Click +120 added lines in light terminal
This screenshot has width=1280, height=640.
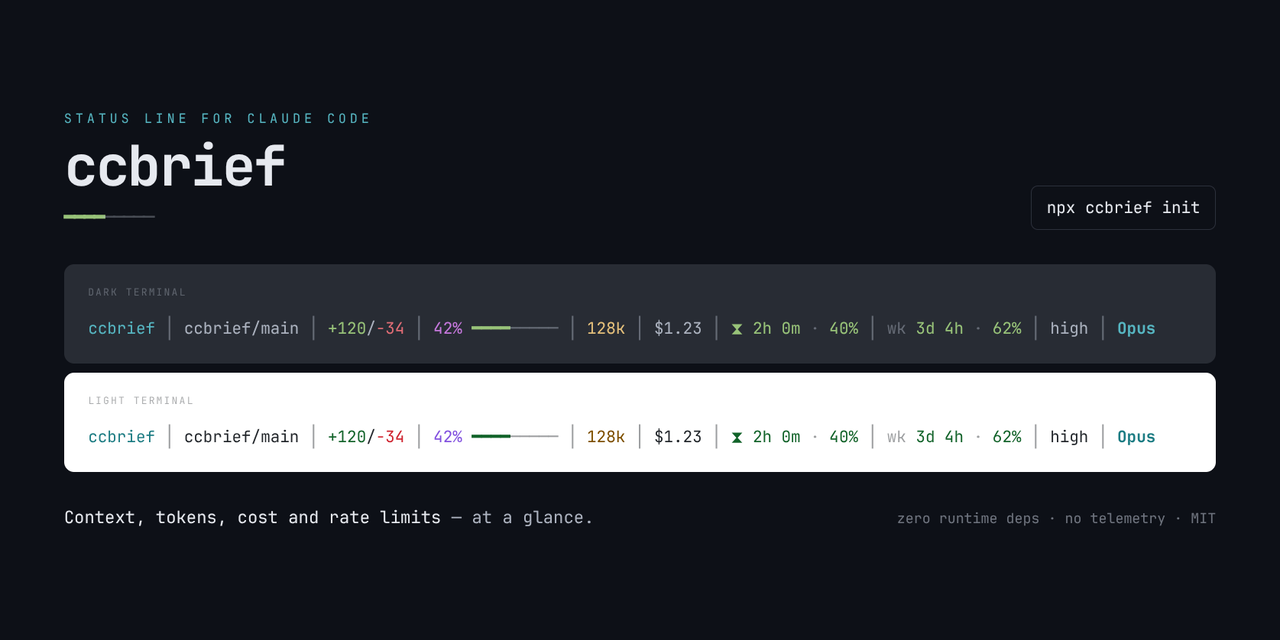(x=347, y=437)
